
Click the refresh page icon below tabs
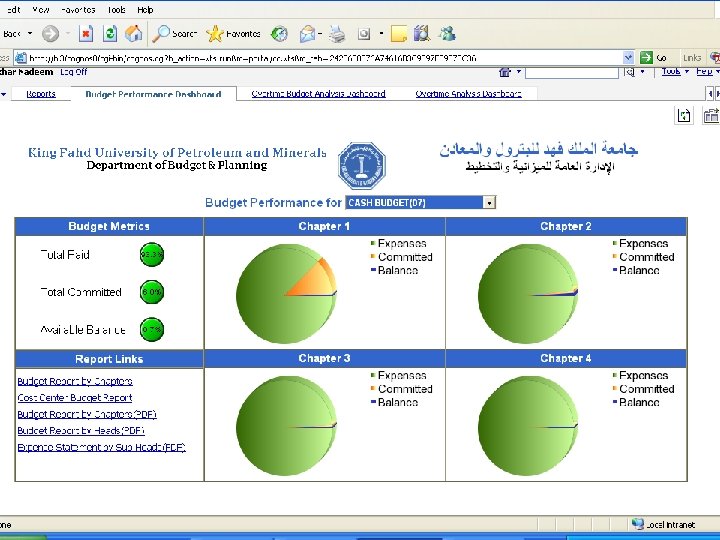[x=684, y=115]
